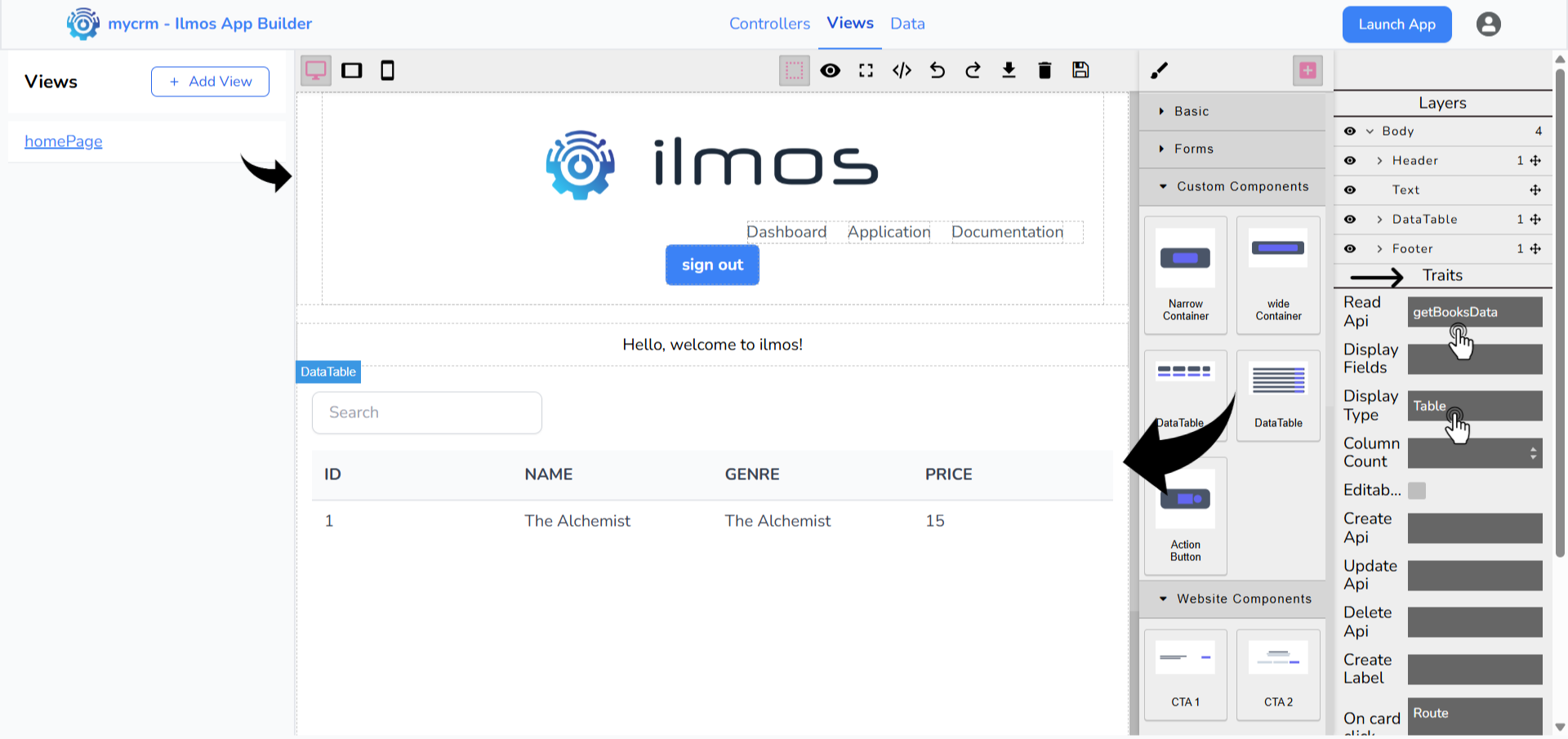This screenshot has height=739, width=1568.
Task: Collapse the Body layer chevron
Action: [1370, 131]
